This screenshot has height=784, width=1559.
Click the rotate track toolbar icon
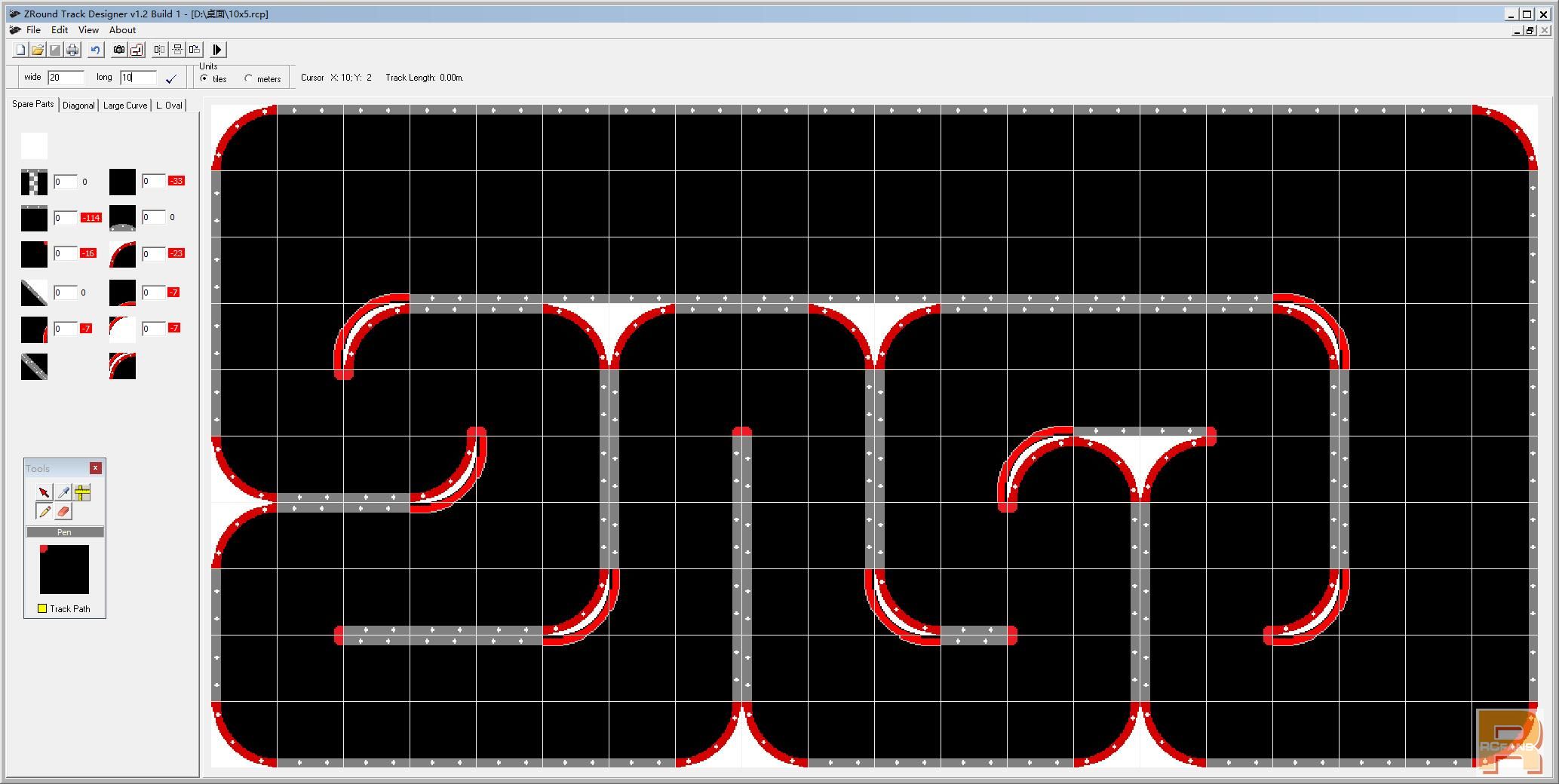pyautogui.click(x=195, y=50)
